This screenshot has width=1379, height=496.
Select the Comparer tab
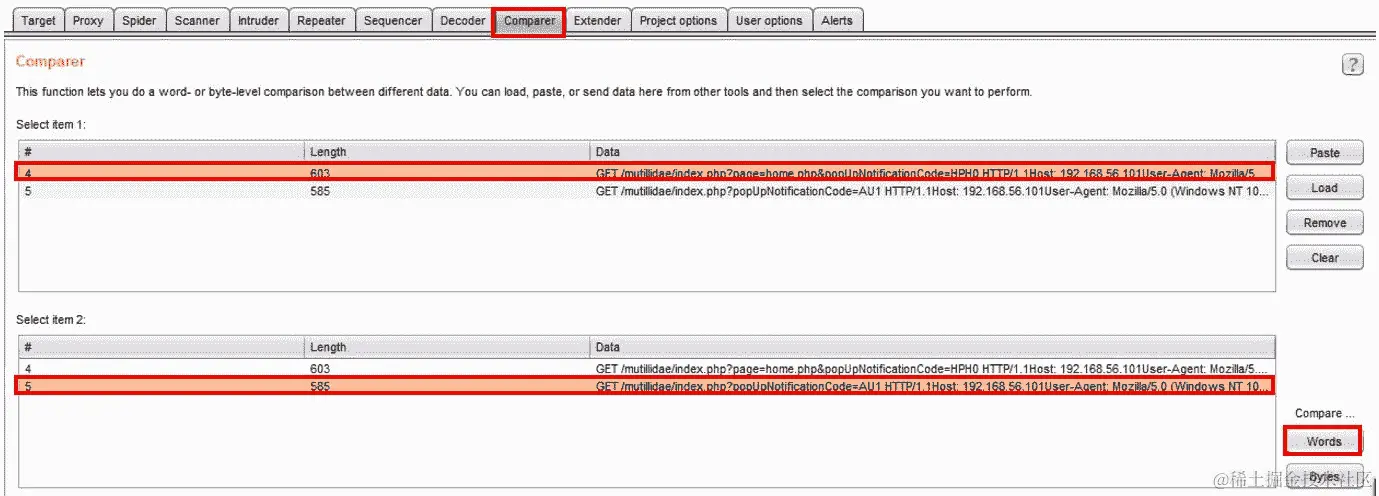(529, 21)
